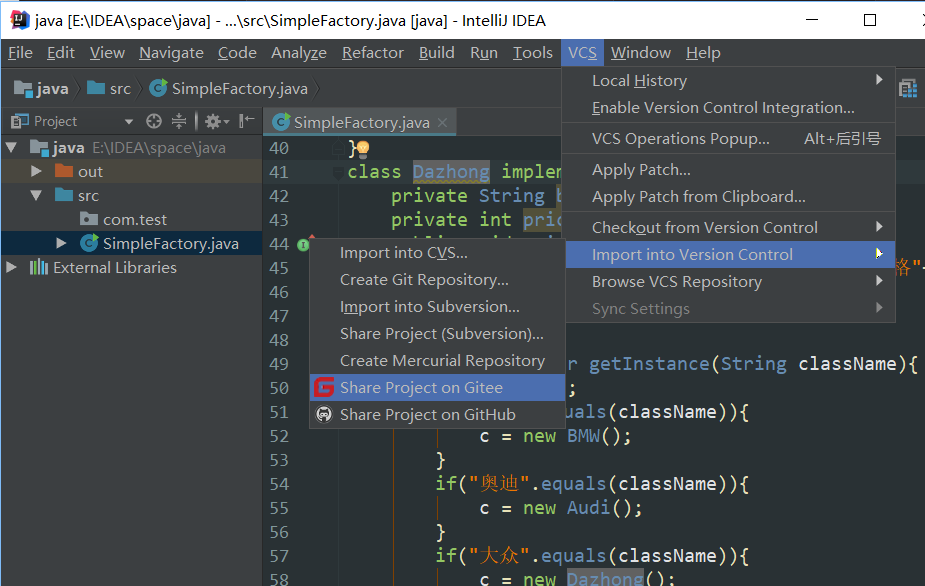The width and height of the screenshot is (925, 586).
Task: Choose Create Mercurial Repository
Action: coord(437,361)
